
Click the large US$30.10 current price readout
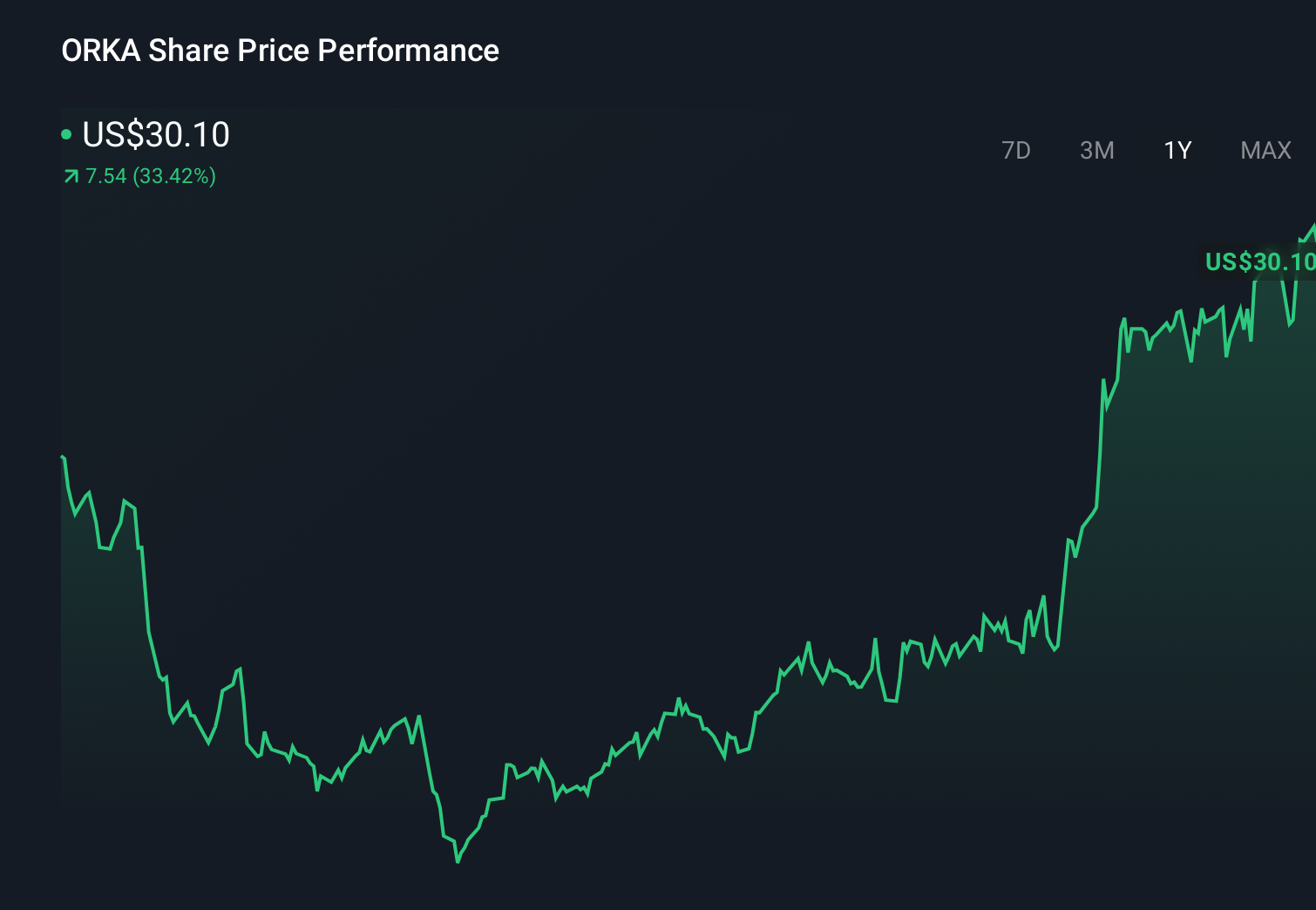pyautogui.click(x=155, y=135)
